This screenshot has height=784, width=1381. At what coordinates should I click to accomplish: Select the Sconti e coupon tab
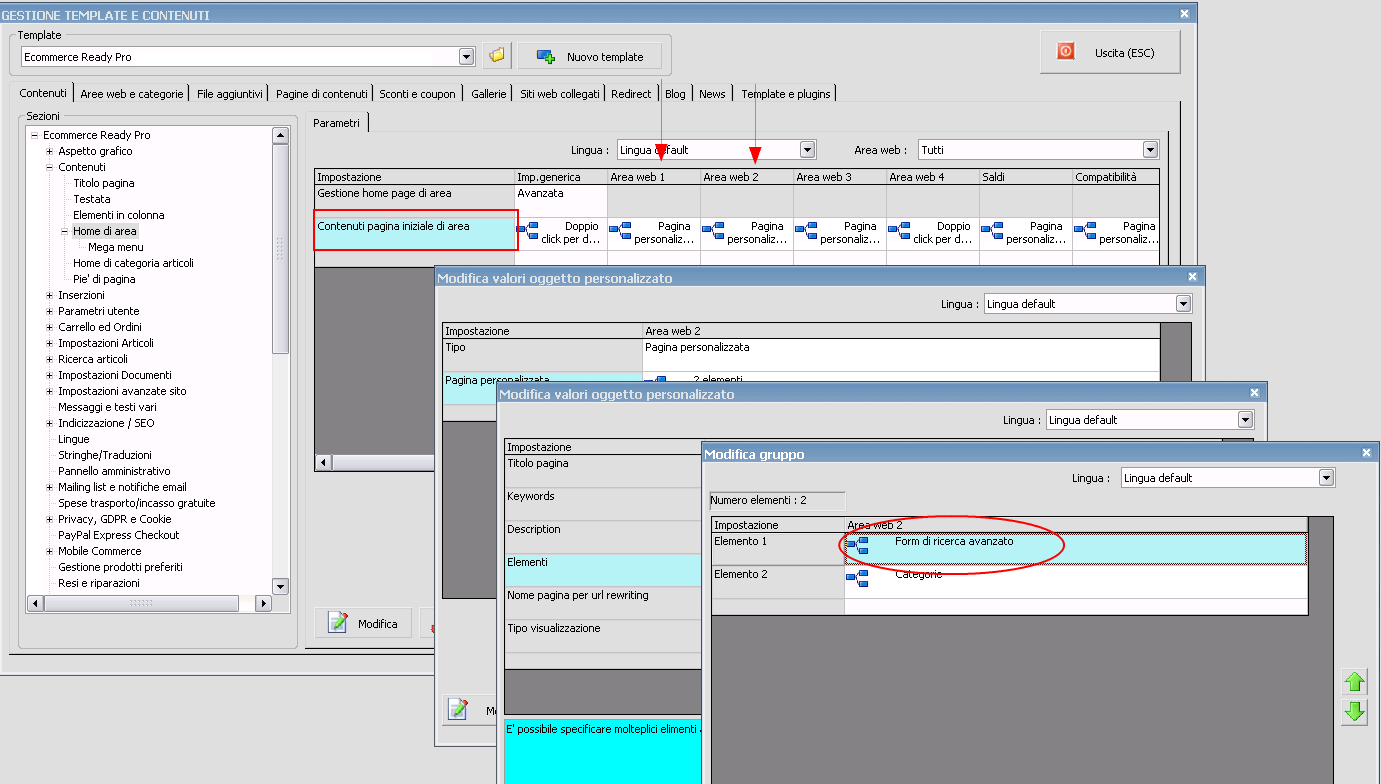417,94
